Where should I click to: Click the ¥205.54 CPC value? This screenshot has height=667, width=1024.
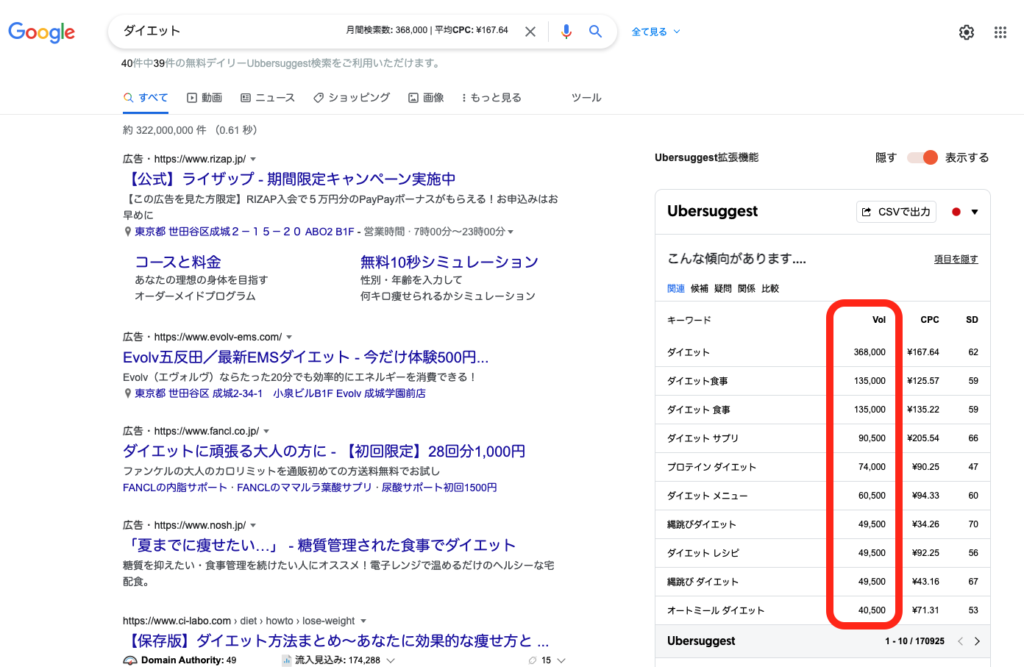tap(923, 438)
